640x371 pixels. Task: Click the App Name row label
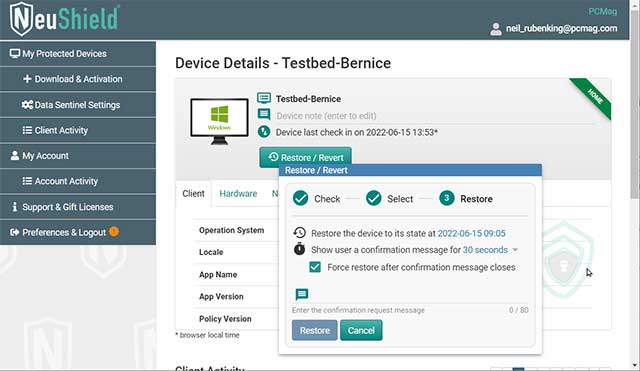point(218,275)
